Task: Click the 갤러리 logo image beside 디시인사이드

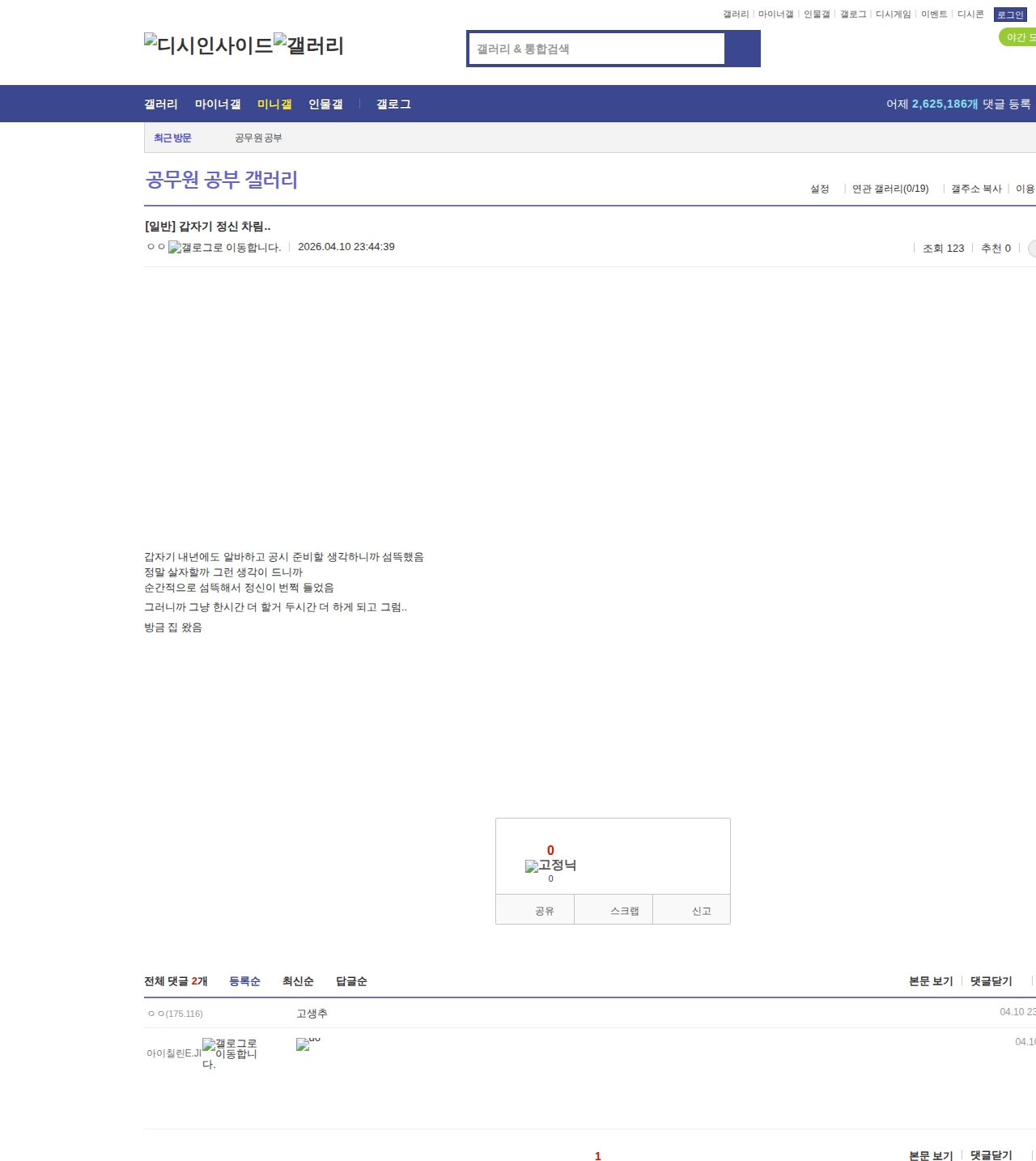Action: 309,45
